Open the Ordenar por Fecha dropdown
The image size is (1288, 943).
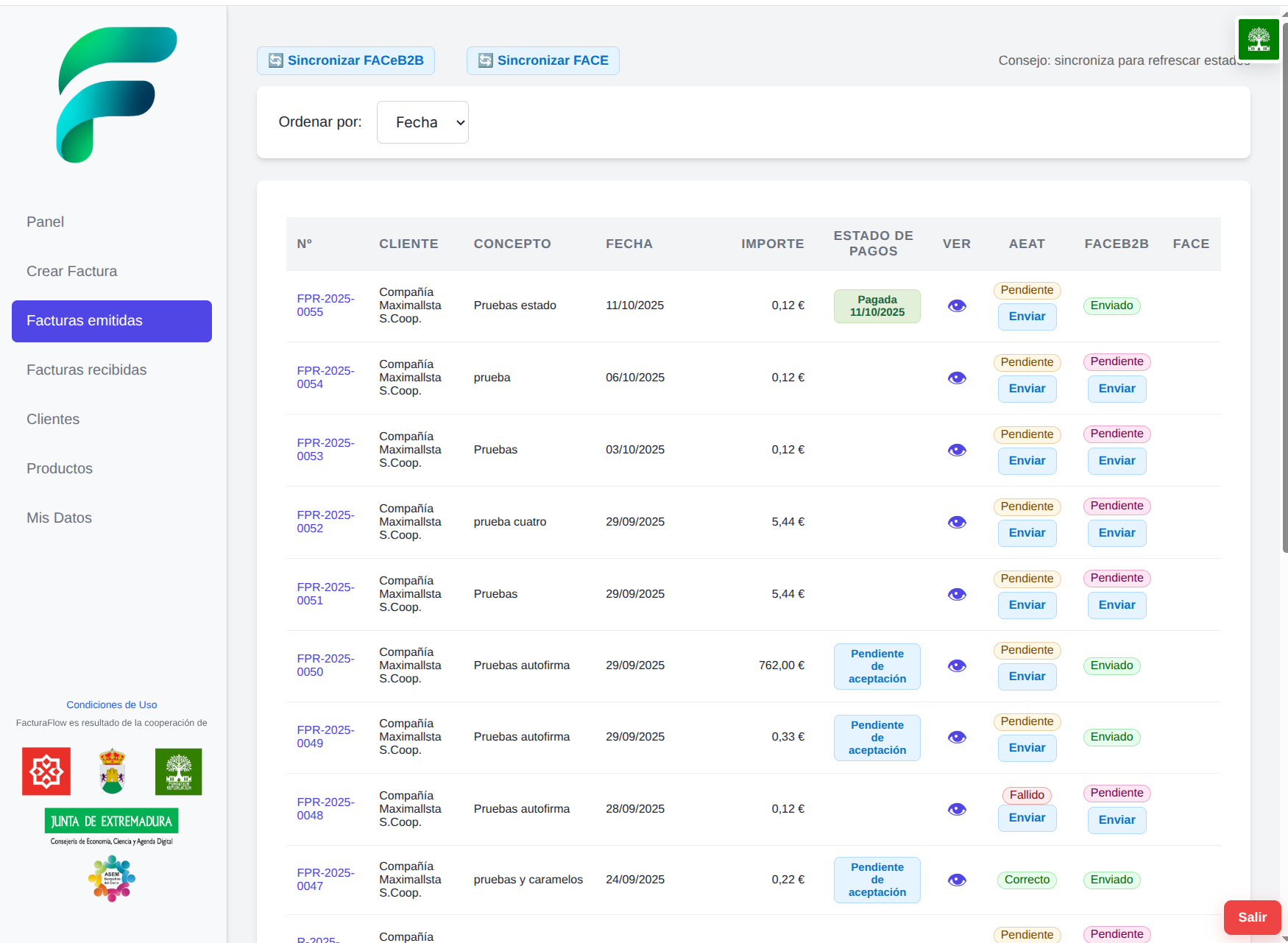click(422, 122)
